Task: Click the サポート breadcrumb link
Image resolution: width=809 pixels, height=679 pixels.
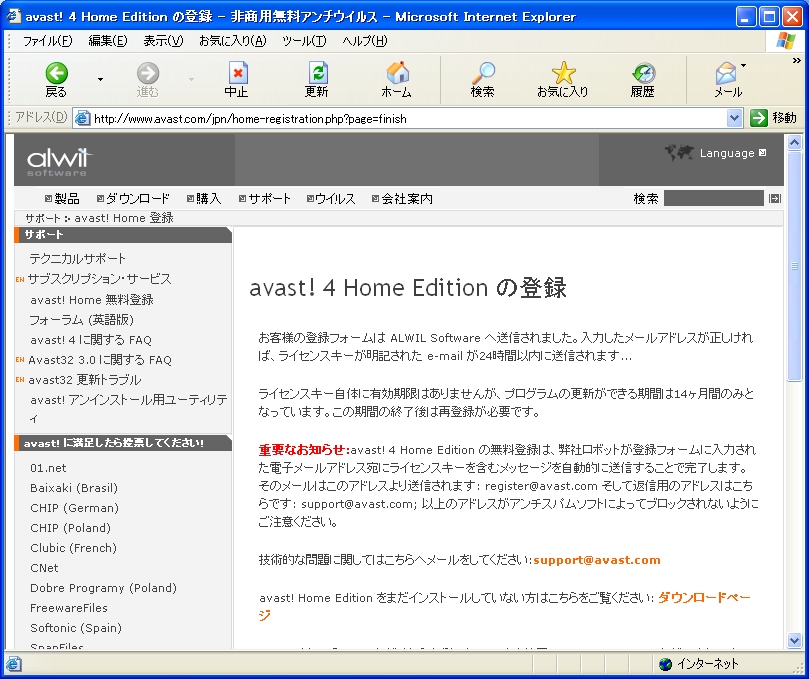Action: coord(43,218)
